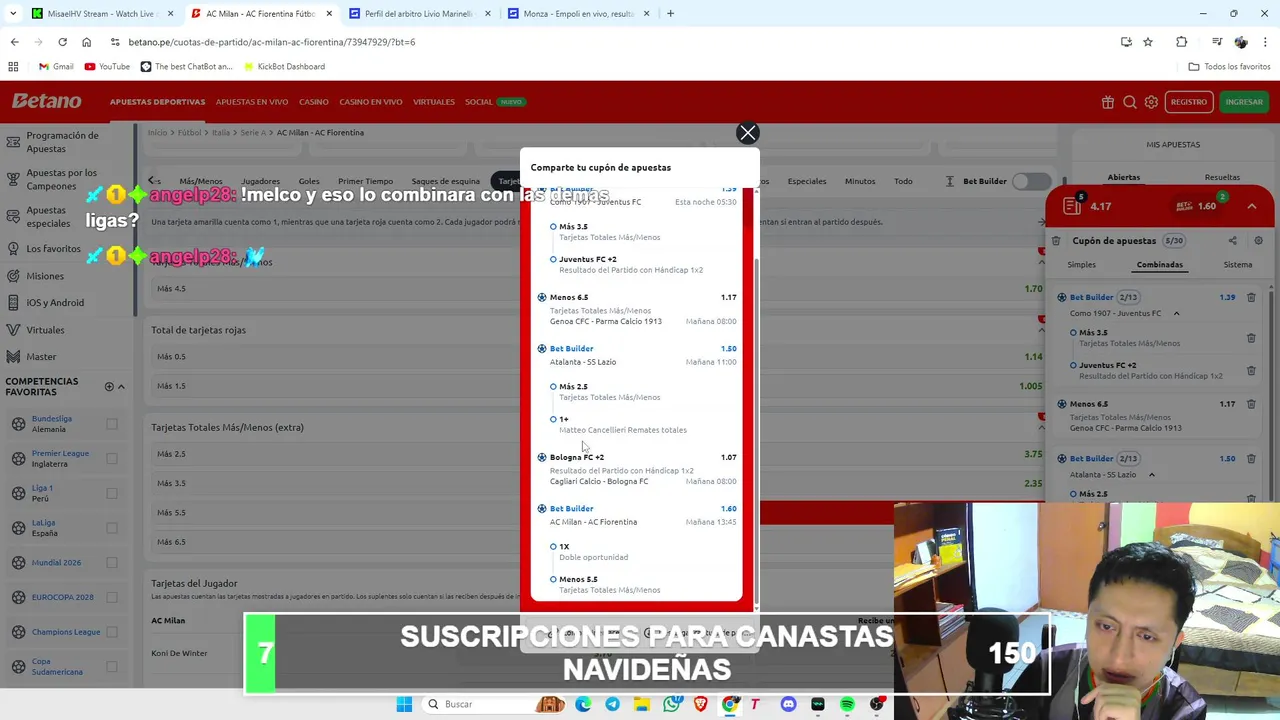Switch to Apuestas en Vivo section
This screenshot has width=1280, height=720.
(x=251, y=102)
